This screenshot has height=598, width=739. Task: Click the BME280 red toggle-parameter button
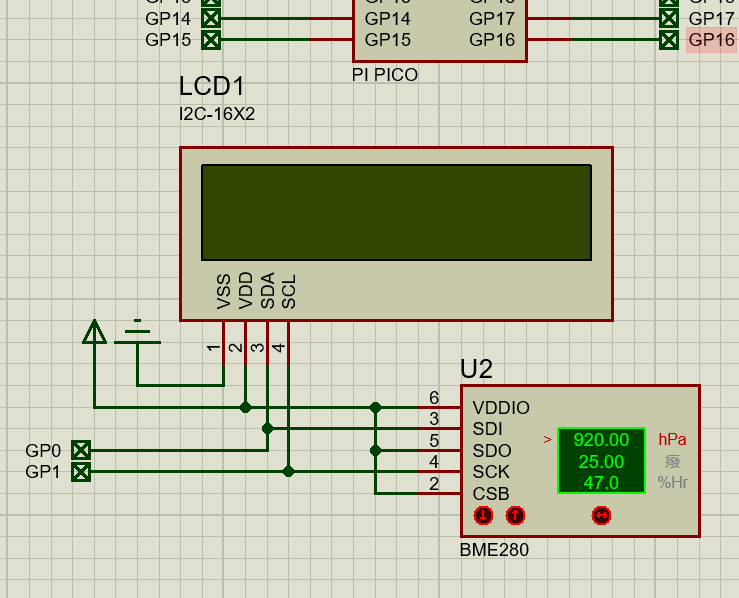(x=601, y=515)
